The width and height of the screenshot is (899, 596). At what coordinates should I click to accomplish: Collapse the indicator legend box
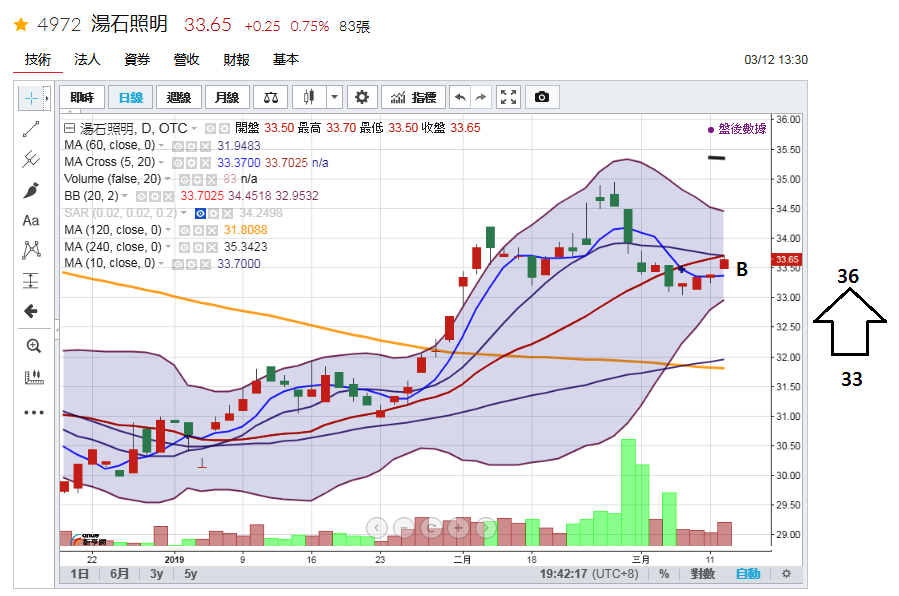click(69, 128)
